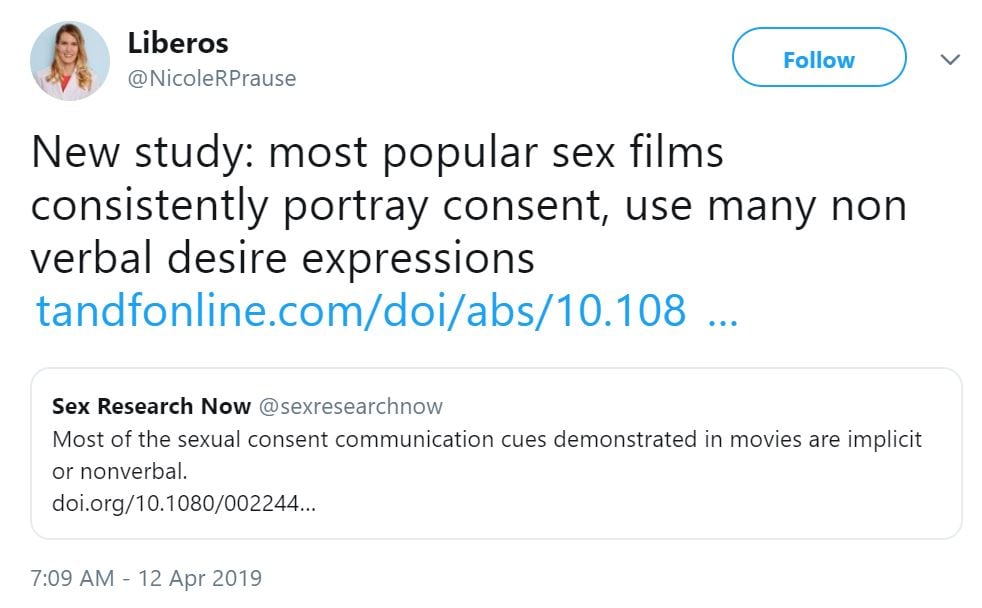Open the Liberos display name profile link
The width and height of the screenshot is (982, 608).
point(178,43)
